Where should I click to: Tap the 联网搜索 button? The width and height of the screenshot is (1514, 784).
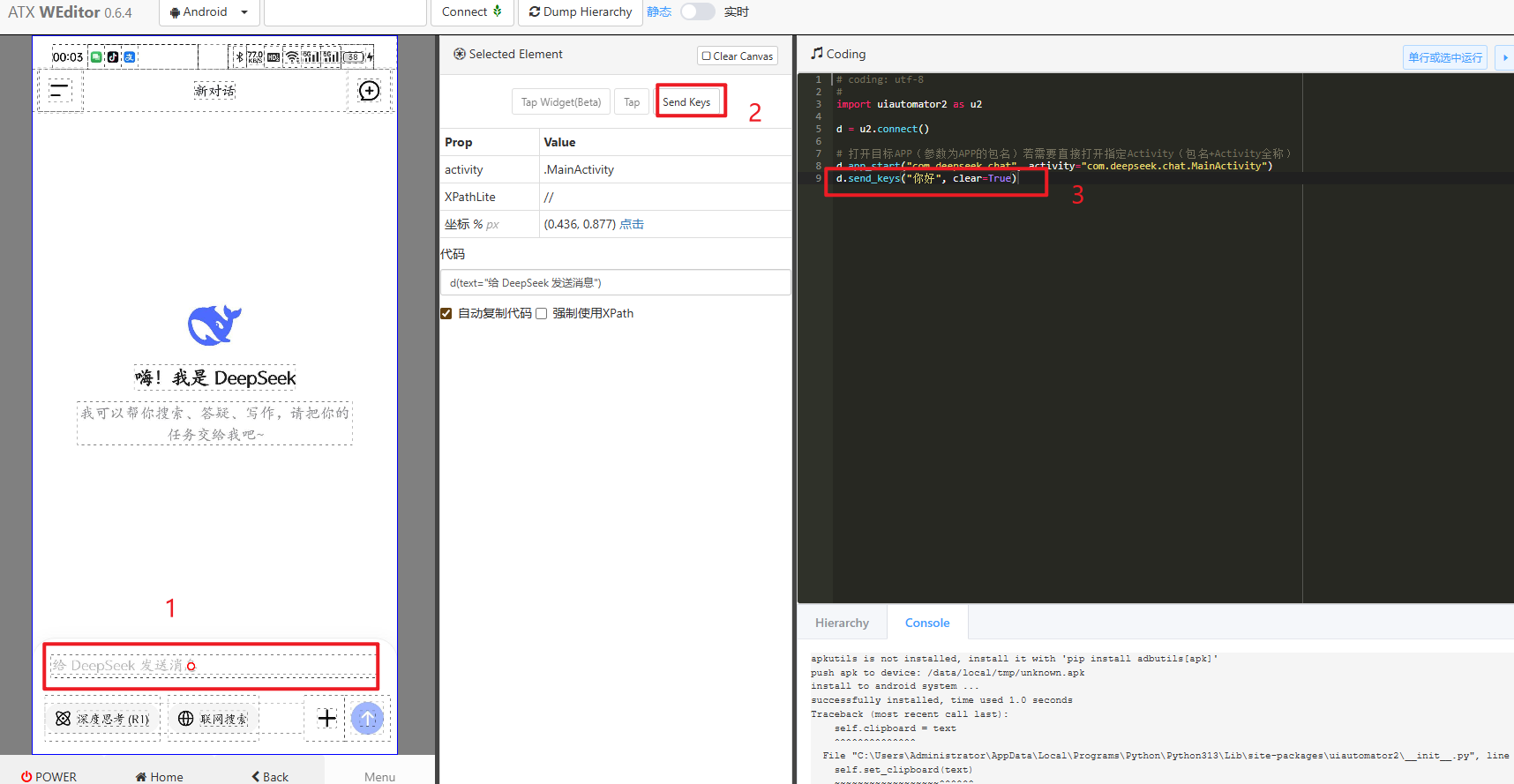click(214, 719)
